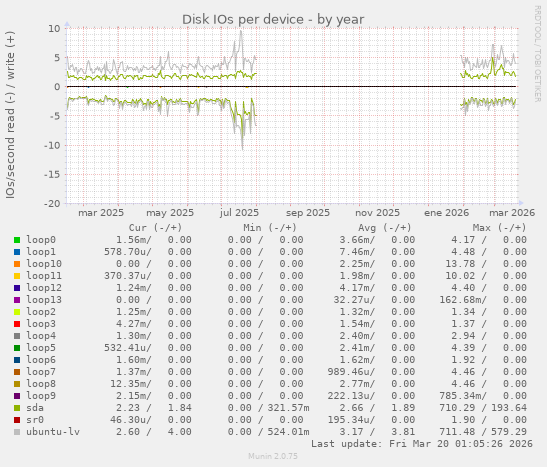
Task: Click the '-20' y-axis tick label
Action: click(x=52, y=204)
